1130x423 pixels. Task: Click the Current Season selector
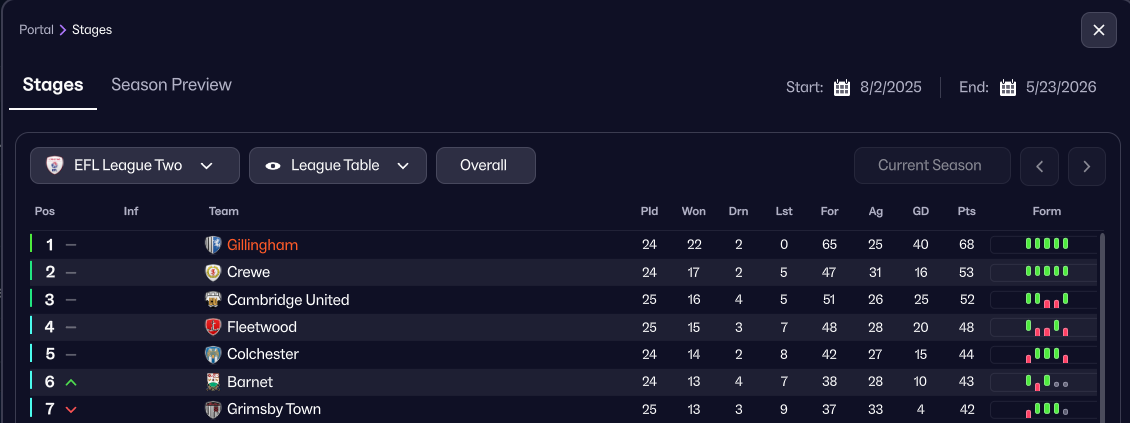932,166
